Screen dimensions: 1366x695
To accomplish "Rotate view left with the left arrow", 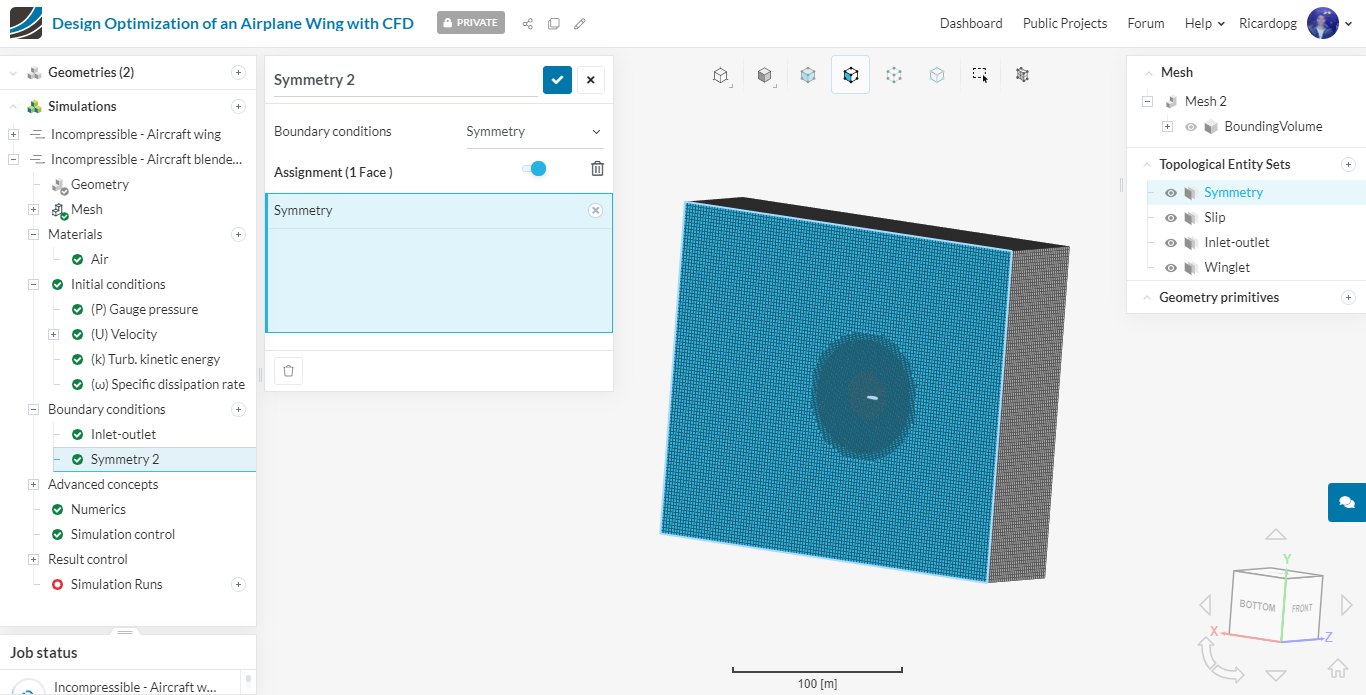I will click(1205, 604).
